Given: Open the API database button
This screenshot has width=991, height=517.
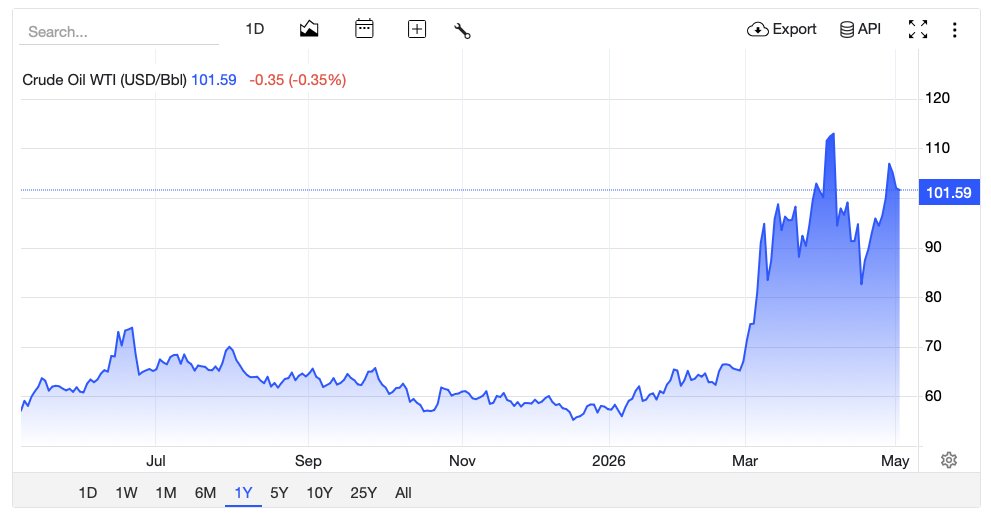Looking at the screenshot, I should tap(860, 29).
